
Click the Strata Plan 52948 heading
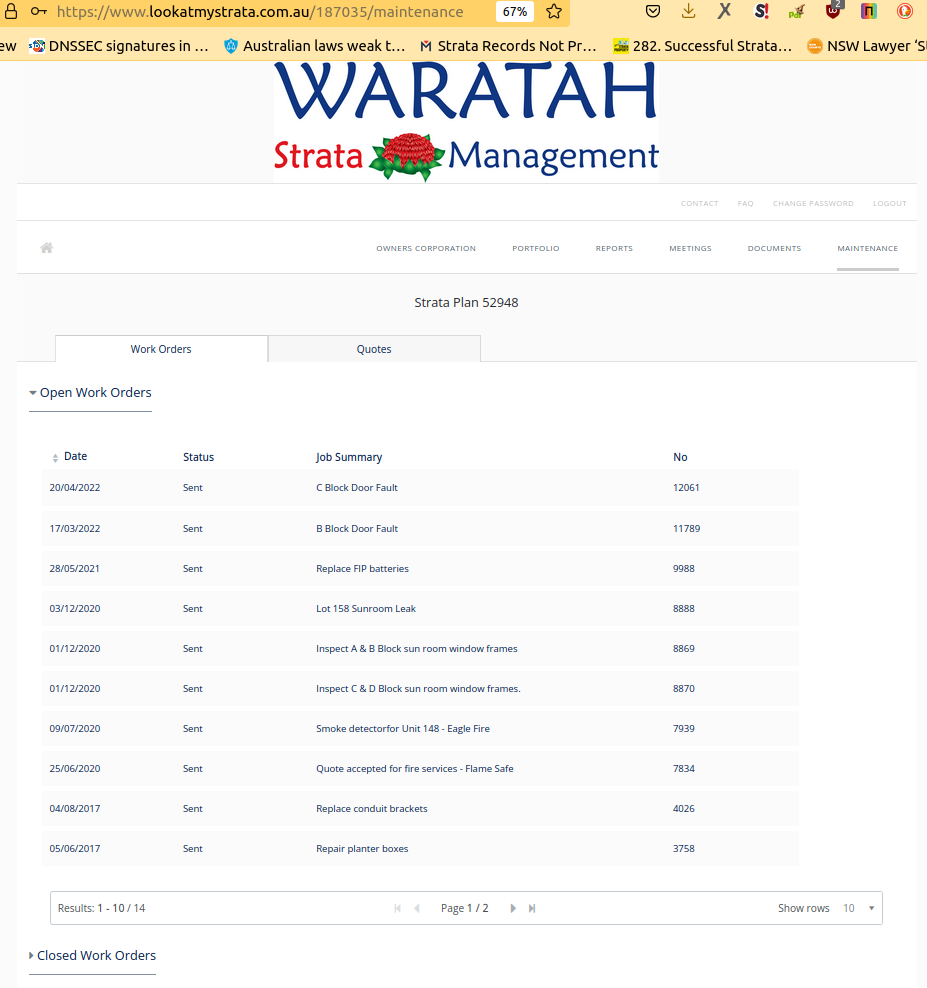click(466, 302)
